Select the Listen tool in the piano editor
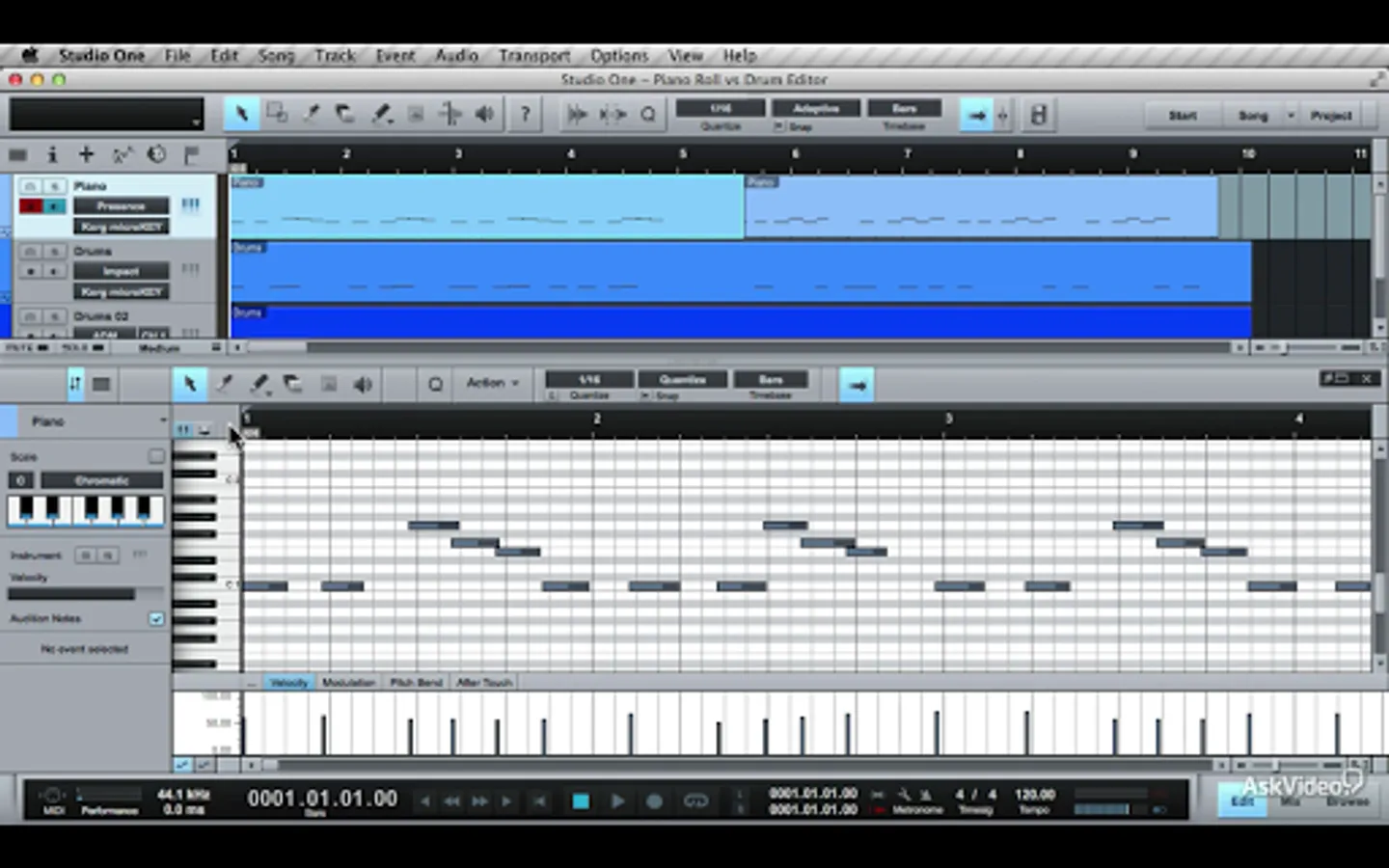Viewport: 1389px width, 868px height. pos(363,384)
